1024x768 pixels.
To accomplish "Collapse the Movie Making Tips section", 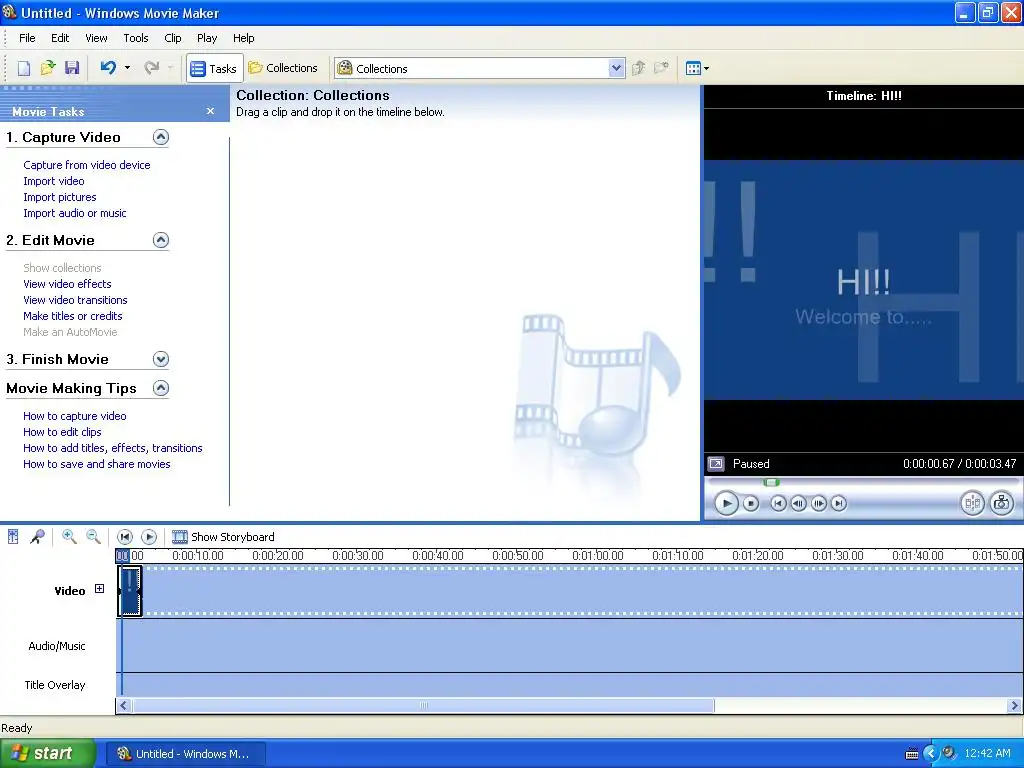I will point(161,389).
